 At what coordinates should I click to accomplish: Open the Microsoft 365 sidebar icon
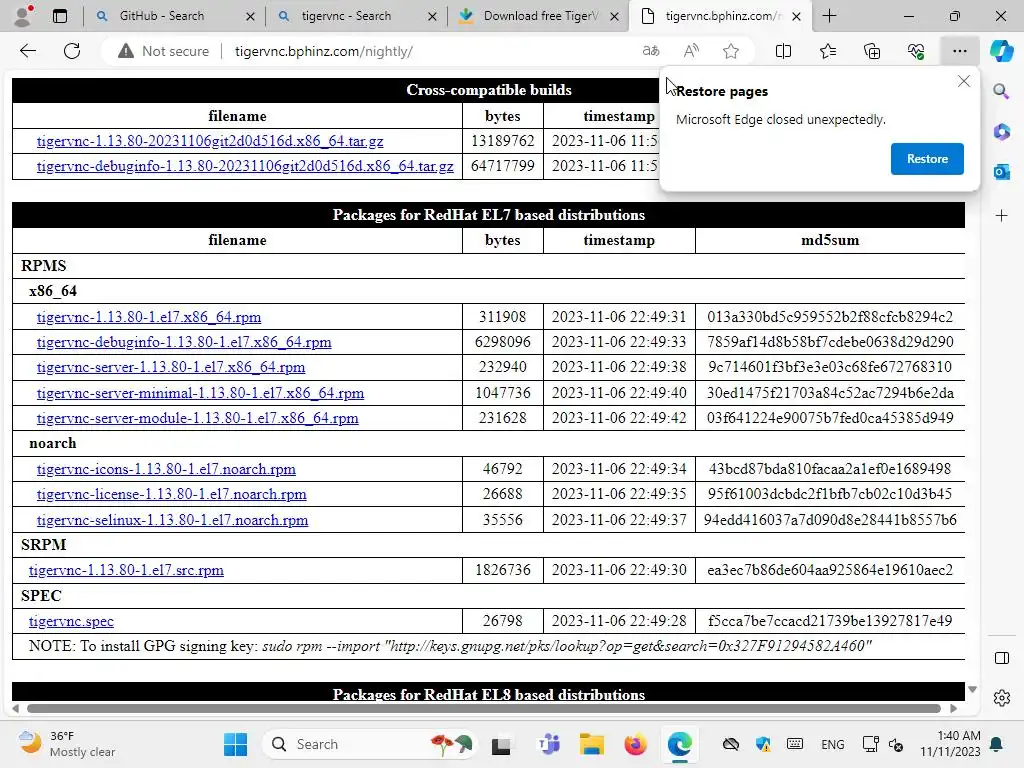tap(1001, 131)
